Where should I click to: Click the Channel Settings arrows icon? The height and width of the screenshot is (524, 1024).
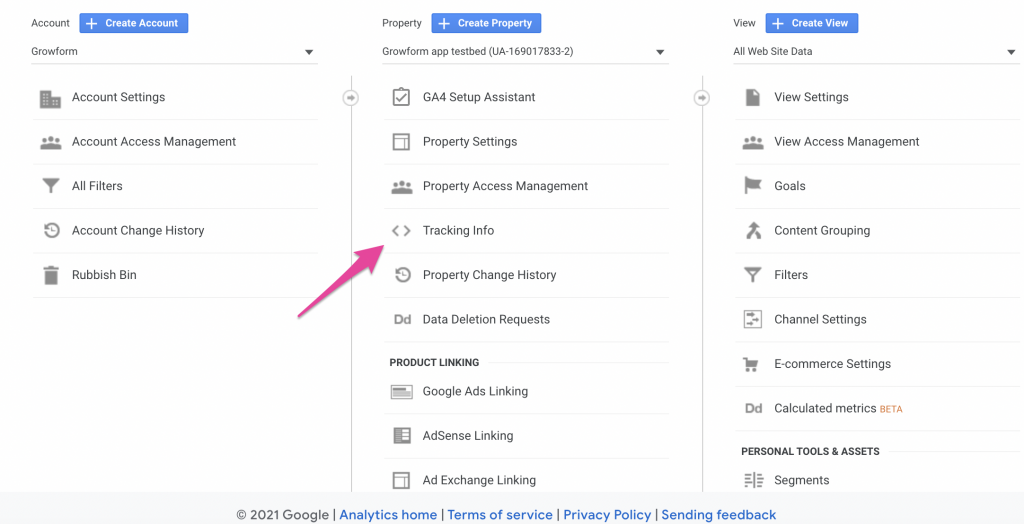pos(753,319)
